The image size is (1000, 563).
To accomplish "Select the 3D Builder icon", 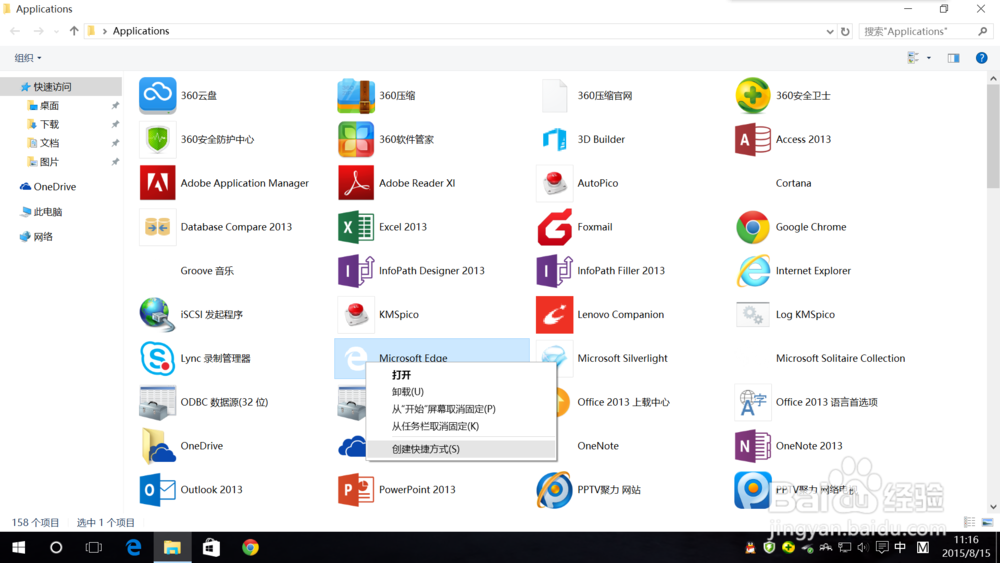I will pos(554,139).
